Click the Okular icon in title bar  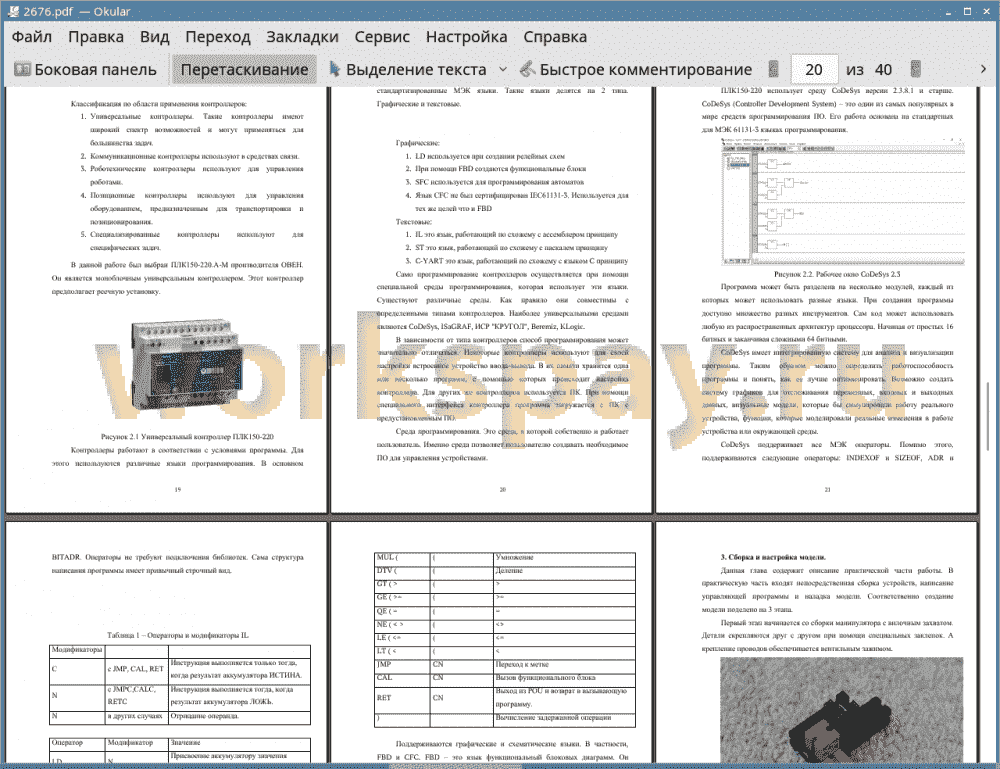13,11
